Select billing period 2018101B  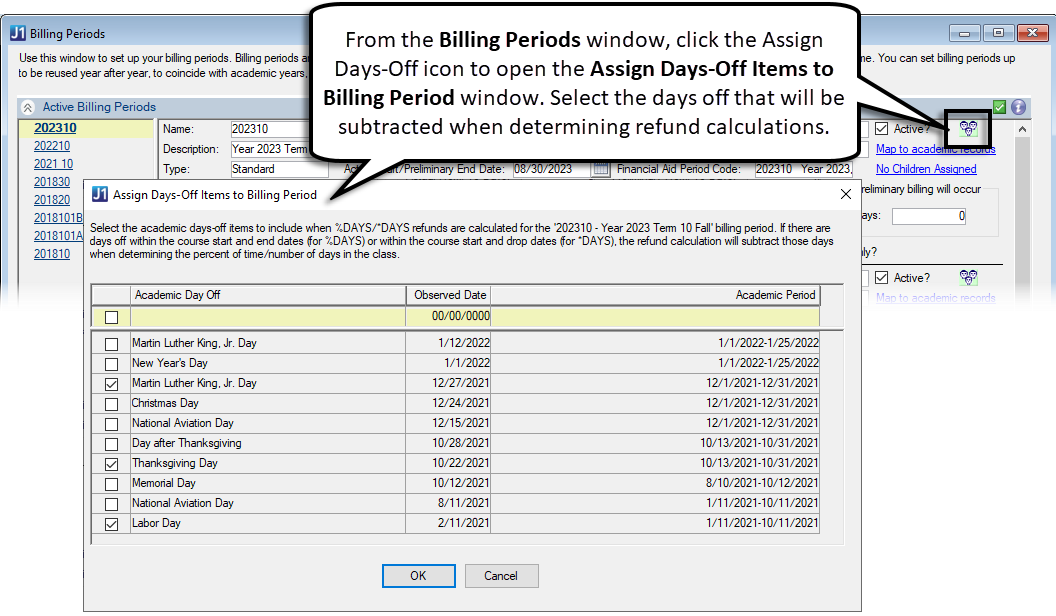(58, 218)
